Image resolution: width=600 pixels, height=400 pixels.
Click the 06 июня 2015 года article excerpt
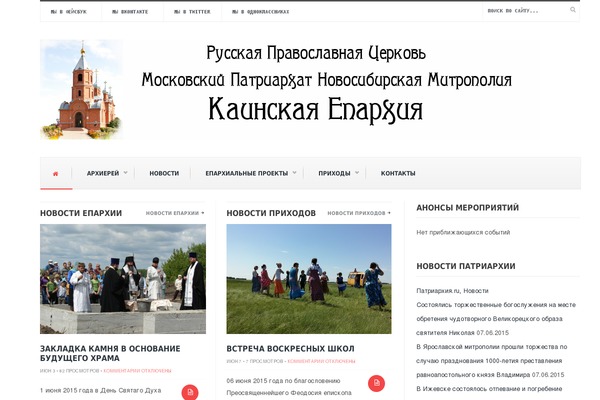point(289,387)
